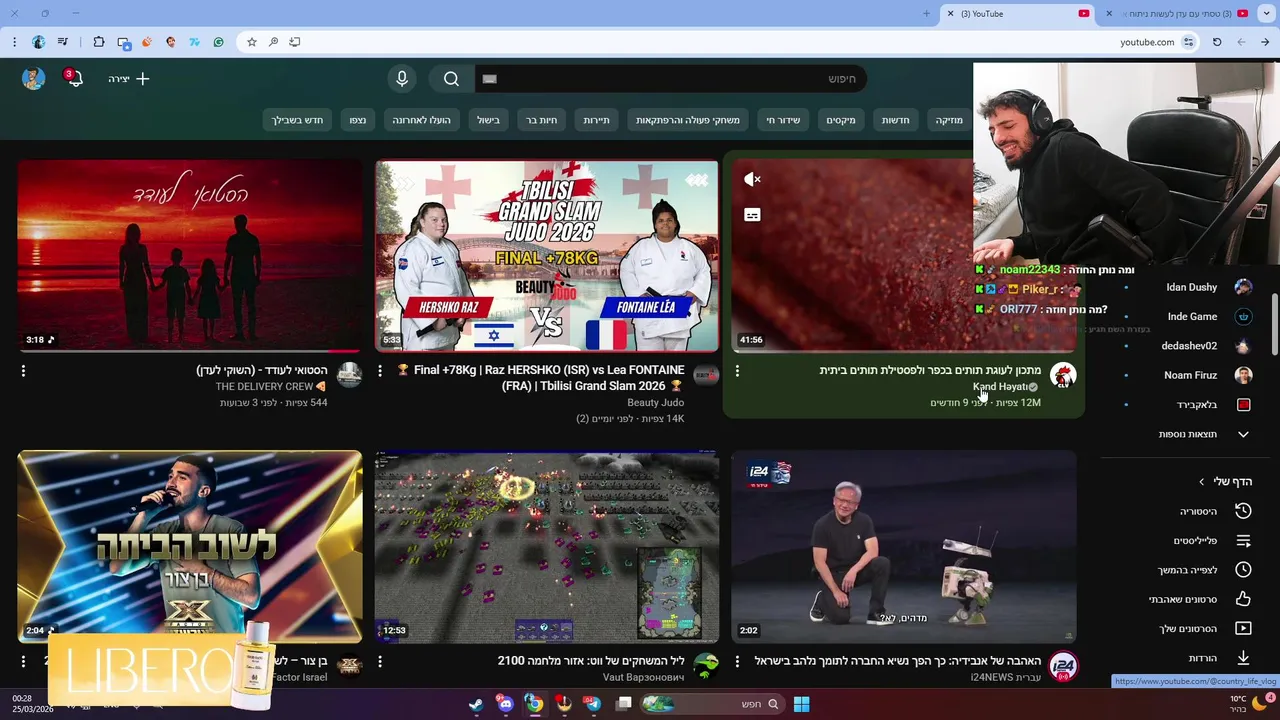Select the בישול category chip

[x=488, y=120]
